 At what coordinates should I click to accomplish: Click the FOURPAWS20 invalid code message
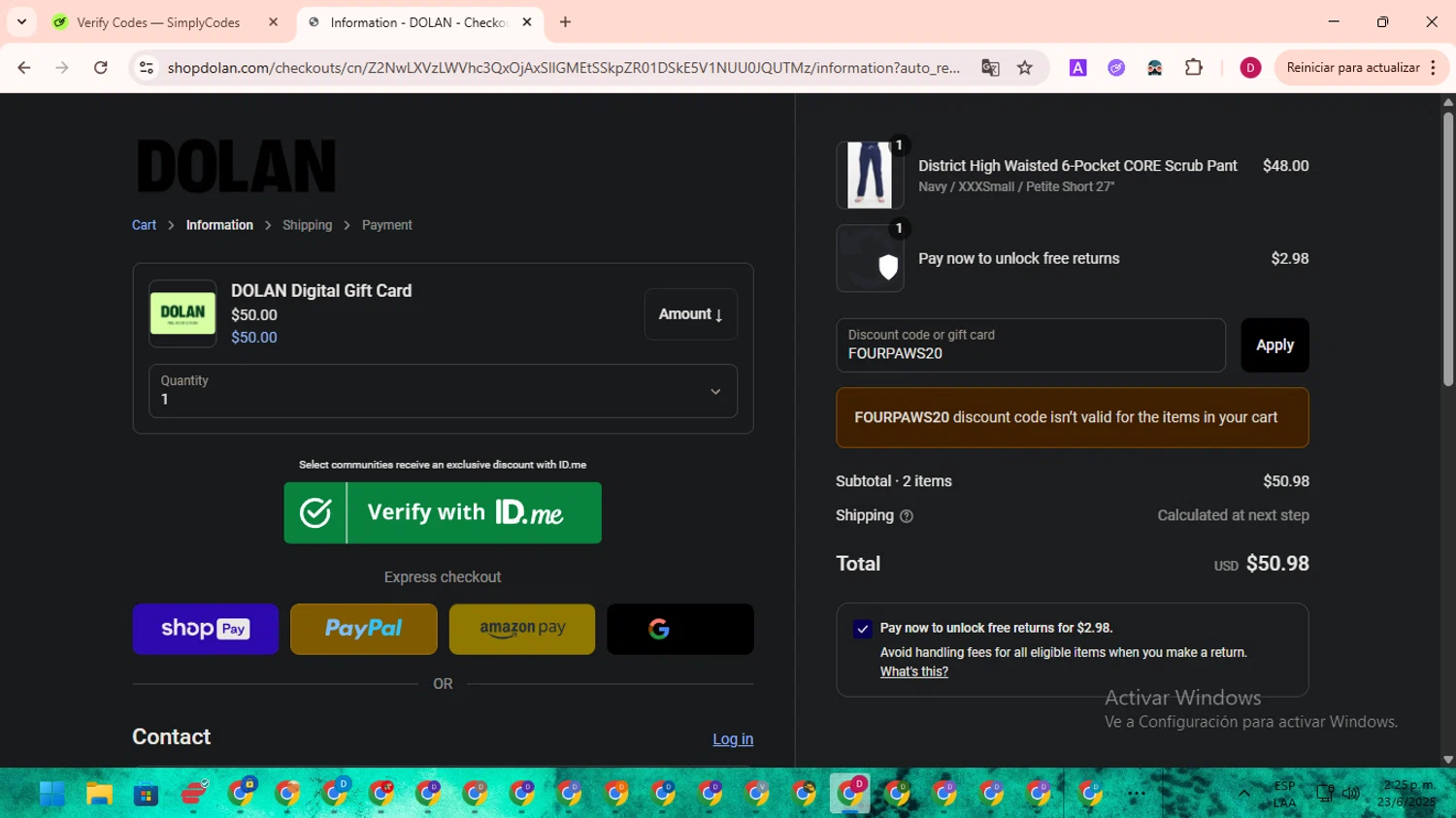[1072, 417]
